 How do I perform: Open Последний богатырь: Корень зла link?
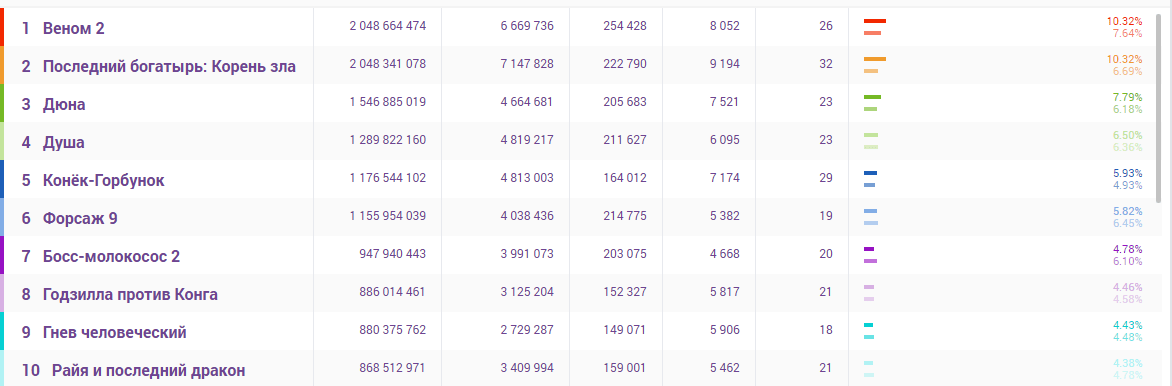pyautogui.click(x=169, y=67)
